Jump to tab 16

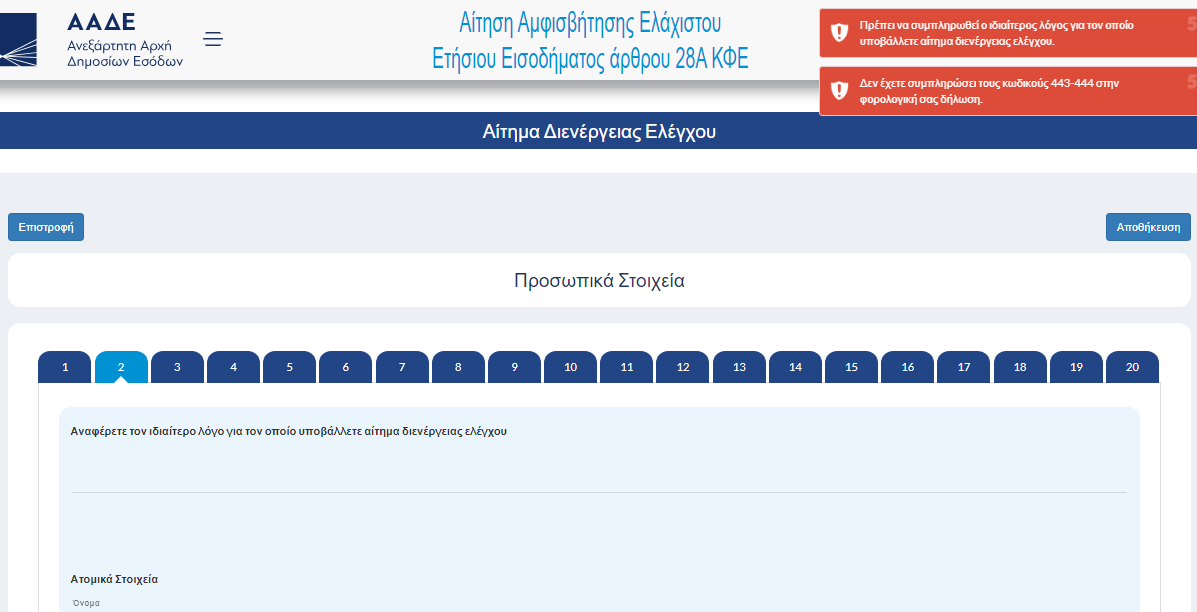tap(907, 367)
